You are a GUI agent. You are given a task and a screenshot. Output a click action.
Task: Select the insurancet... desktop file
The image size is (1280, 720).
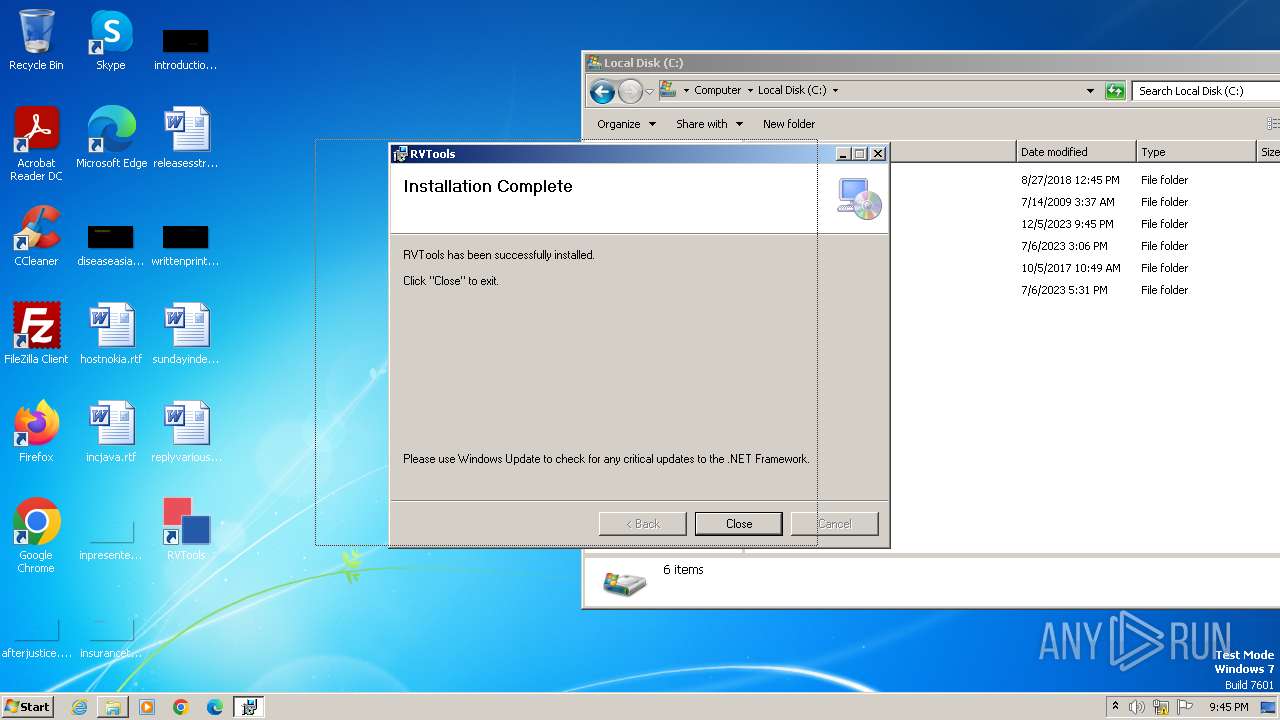click(111, 638)
